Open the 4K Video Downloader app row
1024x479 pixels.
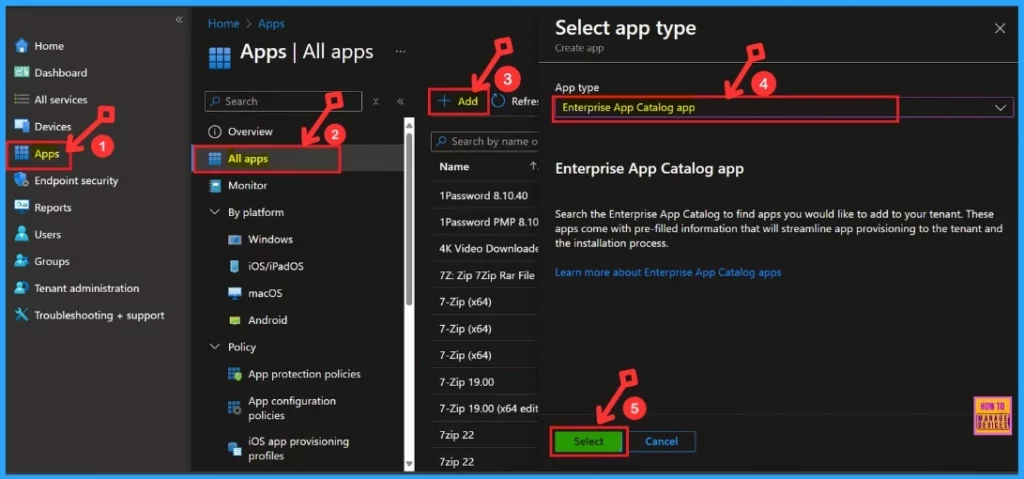click(484, 248)
